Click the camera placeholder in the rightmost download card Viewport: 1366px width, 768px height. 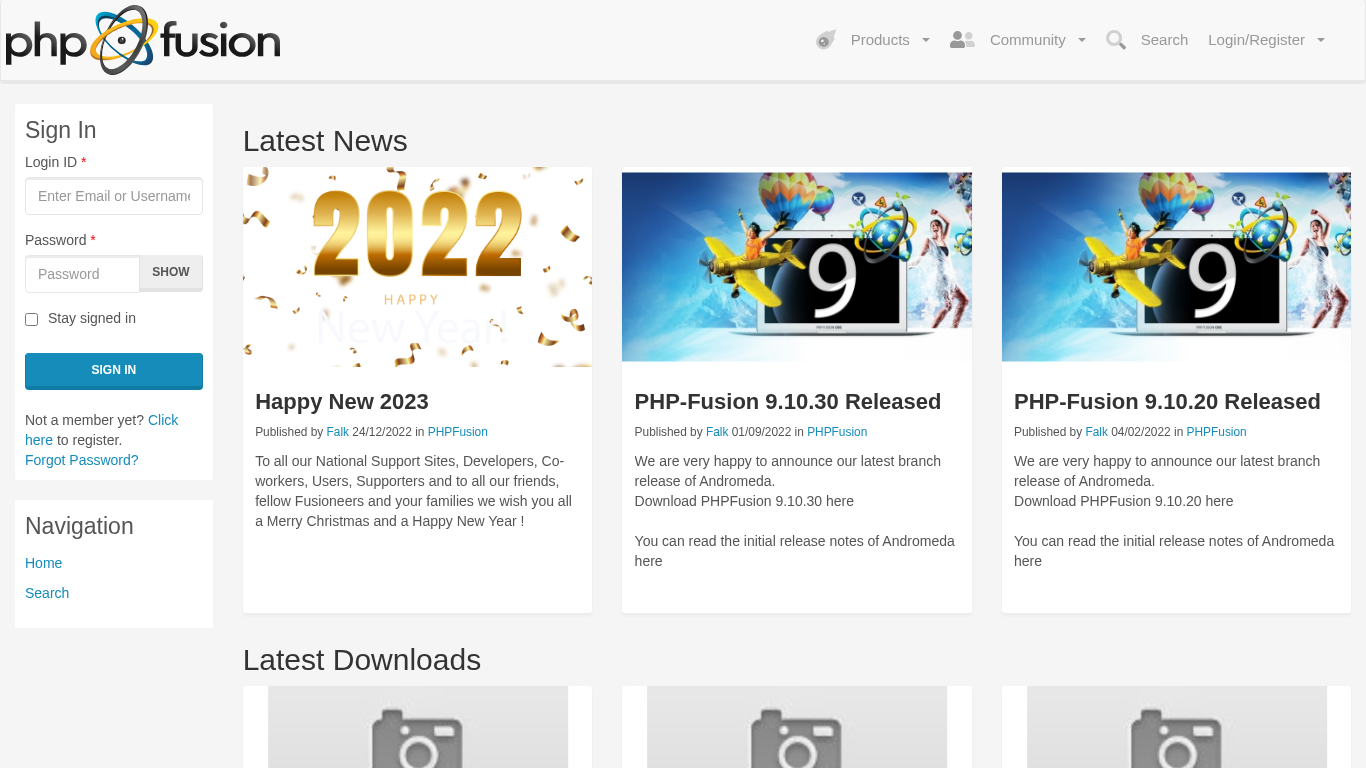point(1177,727)
